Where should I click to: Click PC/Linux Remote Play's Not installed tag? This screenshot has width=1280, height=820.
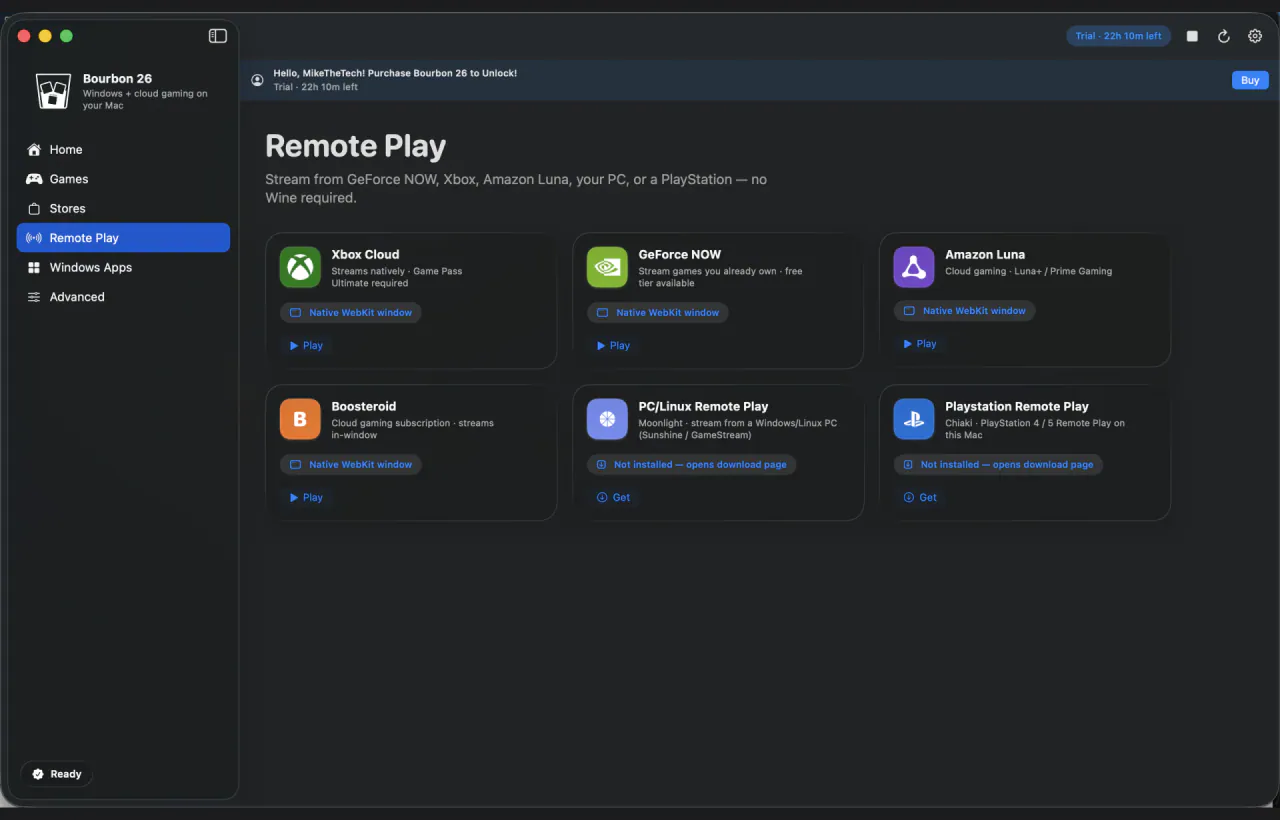pyautogui.click(x=692, y=465)
